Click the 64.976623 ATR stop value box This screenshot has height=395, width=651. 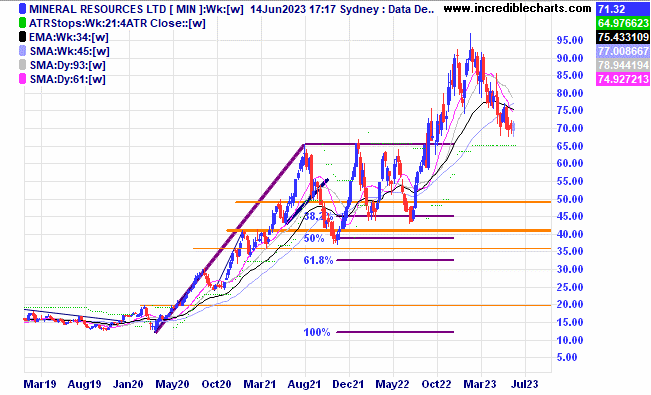(623, 23)
